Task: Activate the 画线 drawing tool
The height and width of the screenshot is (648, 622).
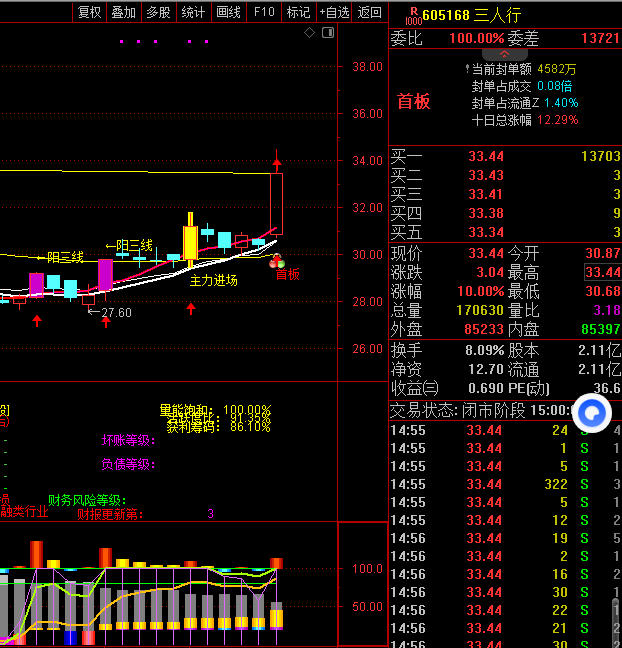Action: tap(228, 12)
